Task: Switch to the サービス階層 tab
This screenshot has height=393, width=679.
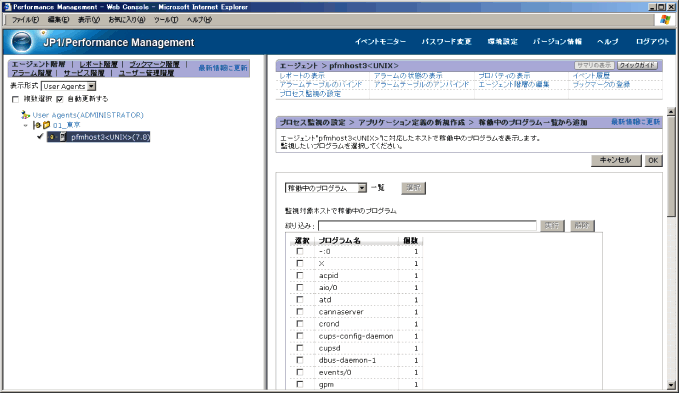Action: (84, 73)
